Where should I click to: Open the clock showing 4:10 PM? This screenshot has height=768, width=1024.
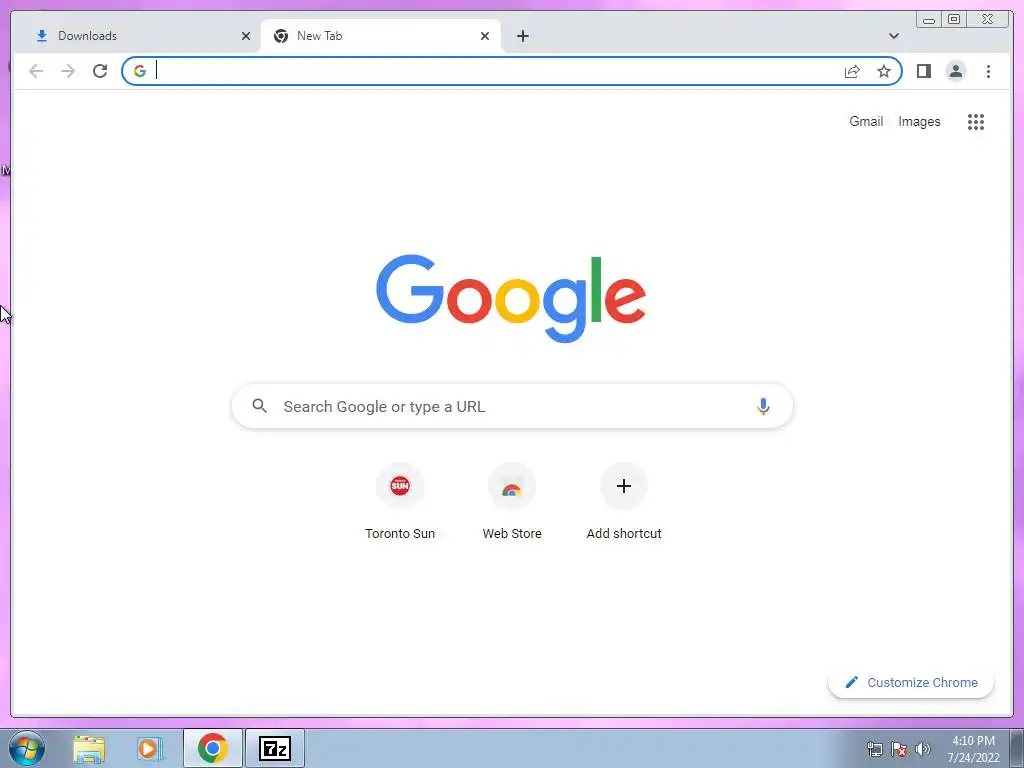973,749
